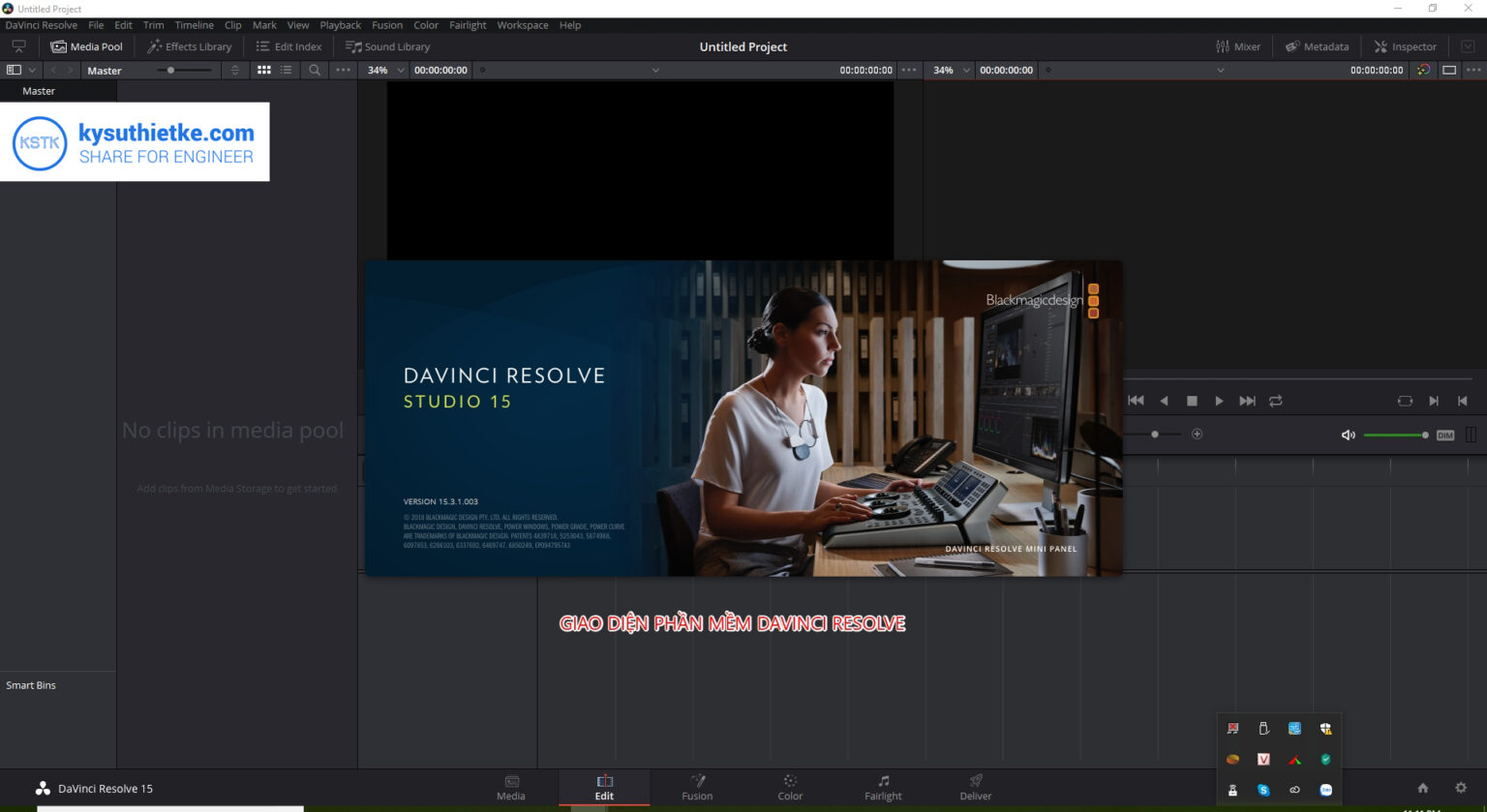Adjust the media pool thumbnail size slider
Viewport: 1487px width, 812px height.
[184, 70]
